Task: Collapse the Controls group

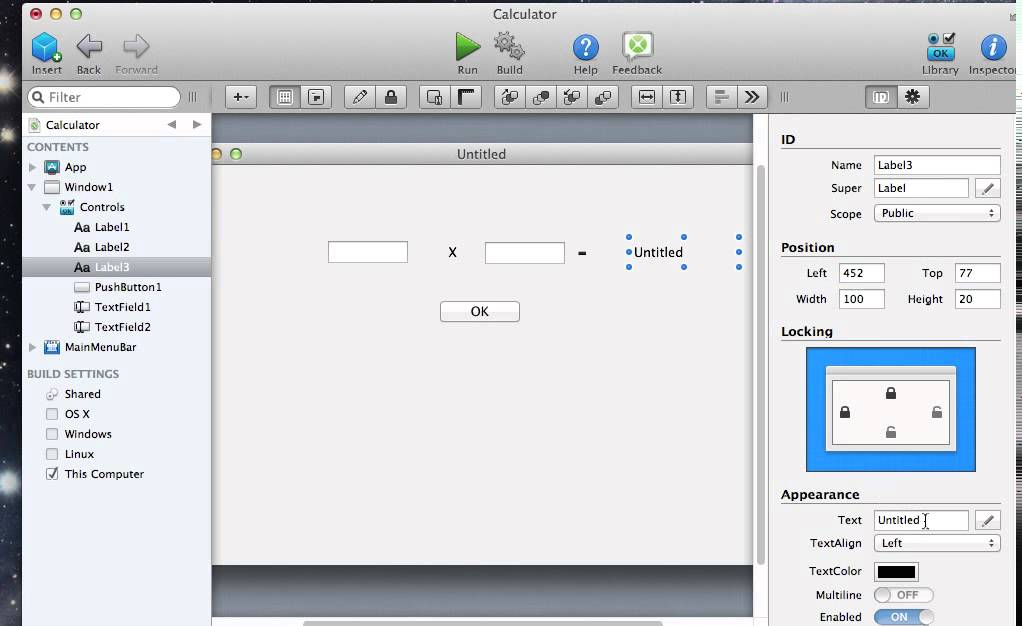Action: 47,207
